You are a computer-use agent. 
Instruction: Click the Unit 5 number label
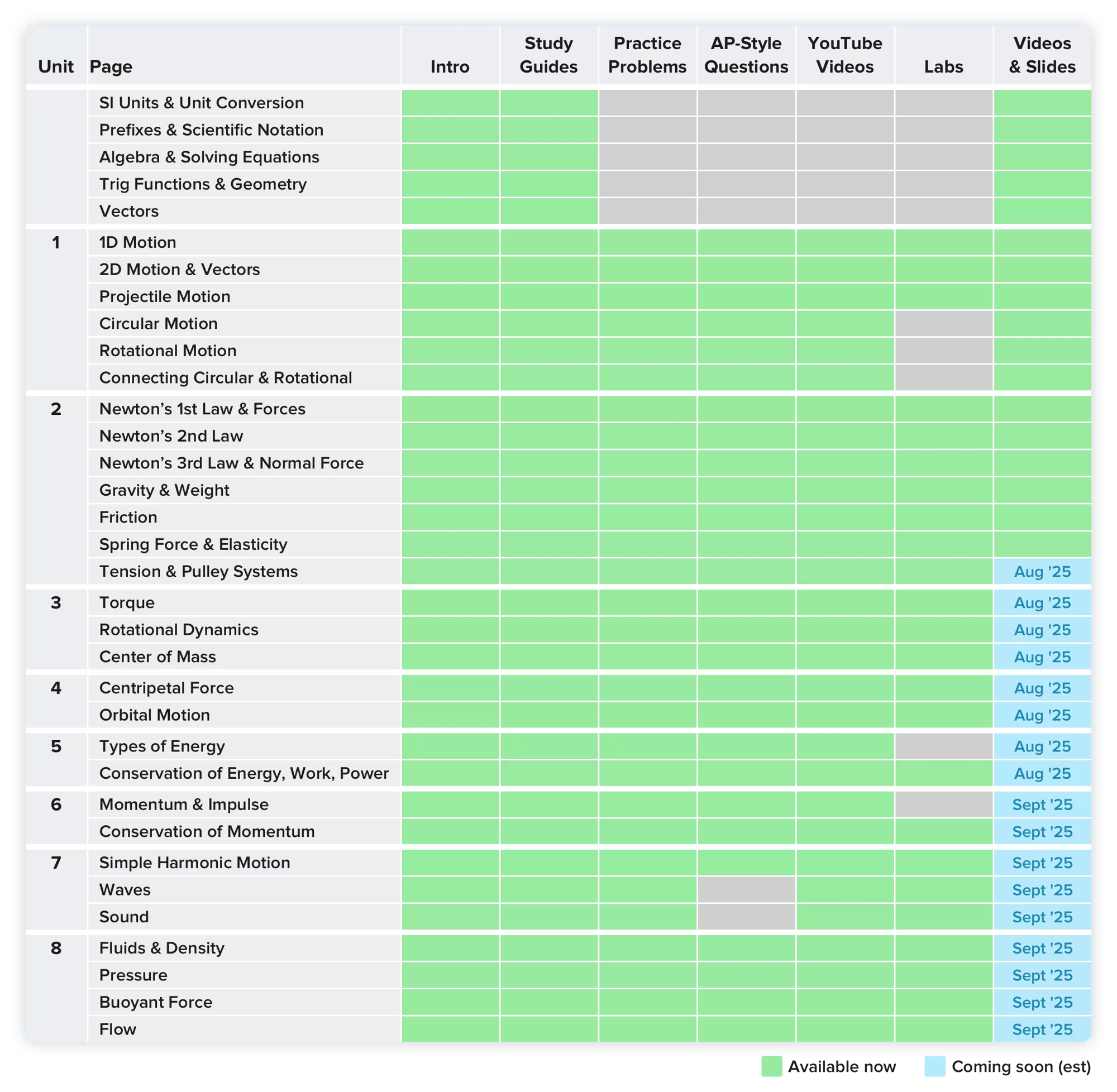56,746
